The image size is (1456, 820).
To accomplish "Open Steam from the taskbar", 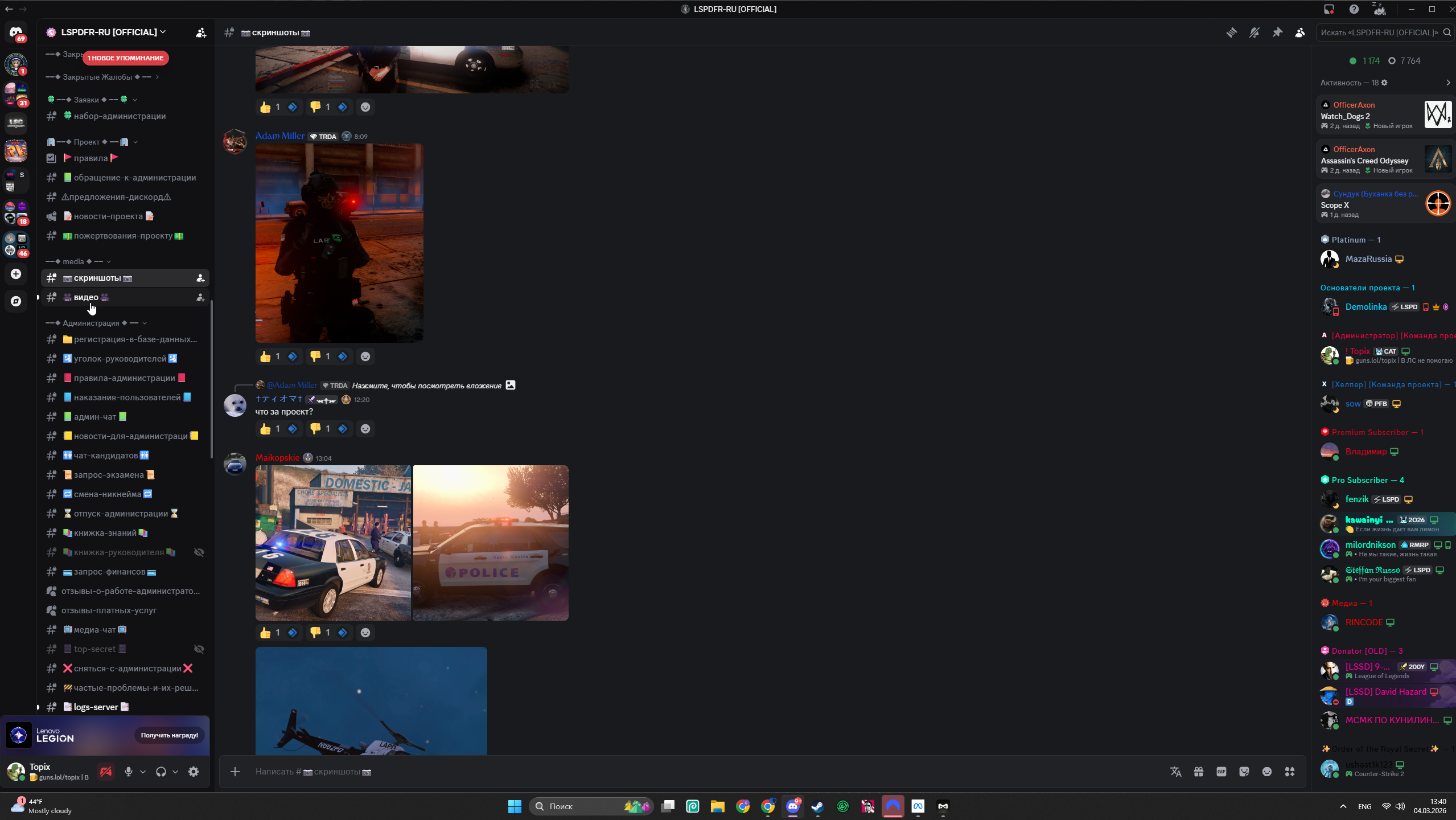I will (818, 806).
